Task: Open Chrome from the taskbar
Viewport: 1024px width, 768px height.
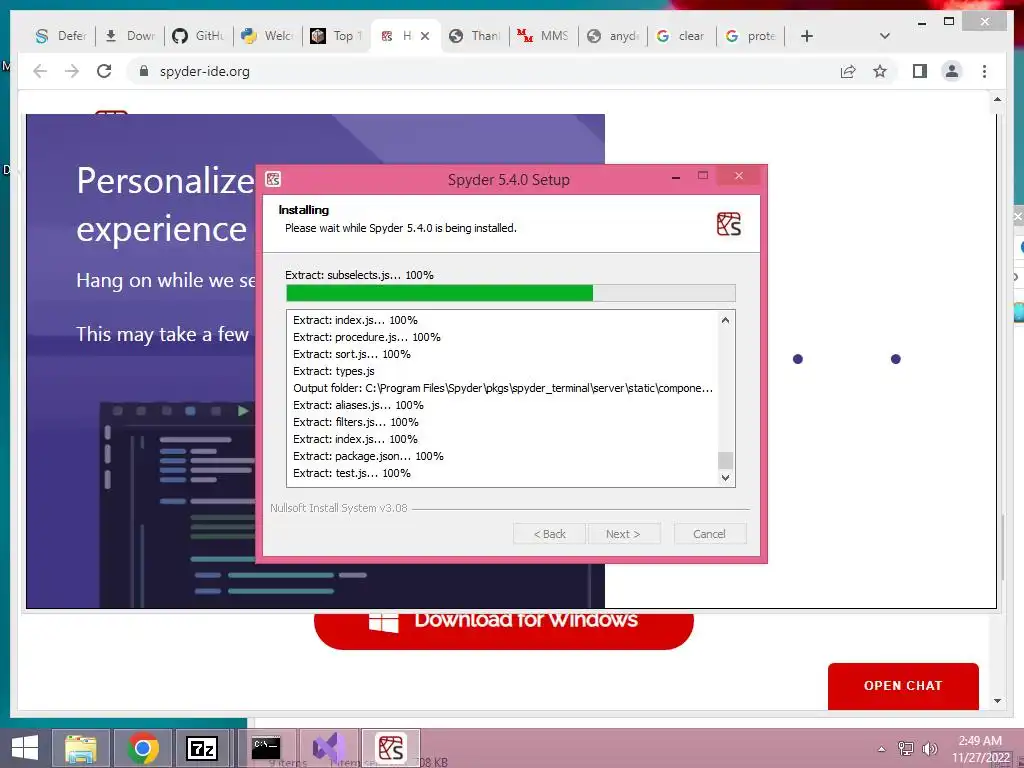Action: [143, 748]
